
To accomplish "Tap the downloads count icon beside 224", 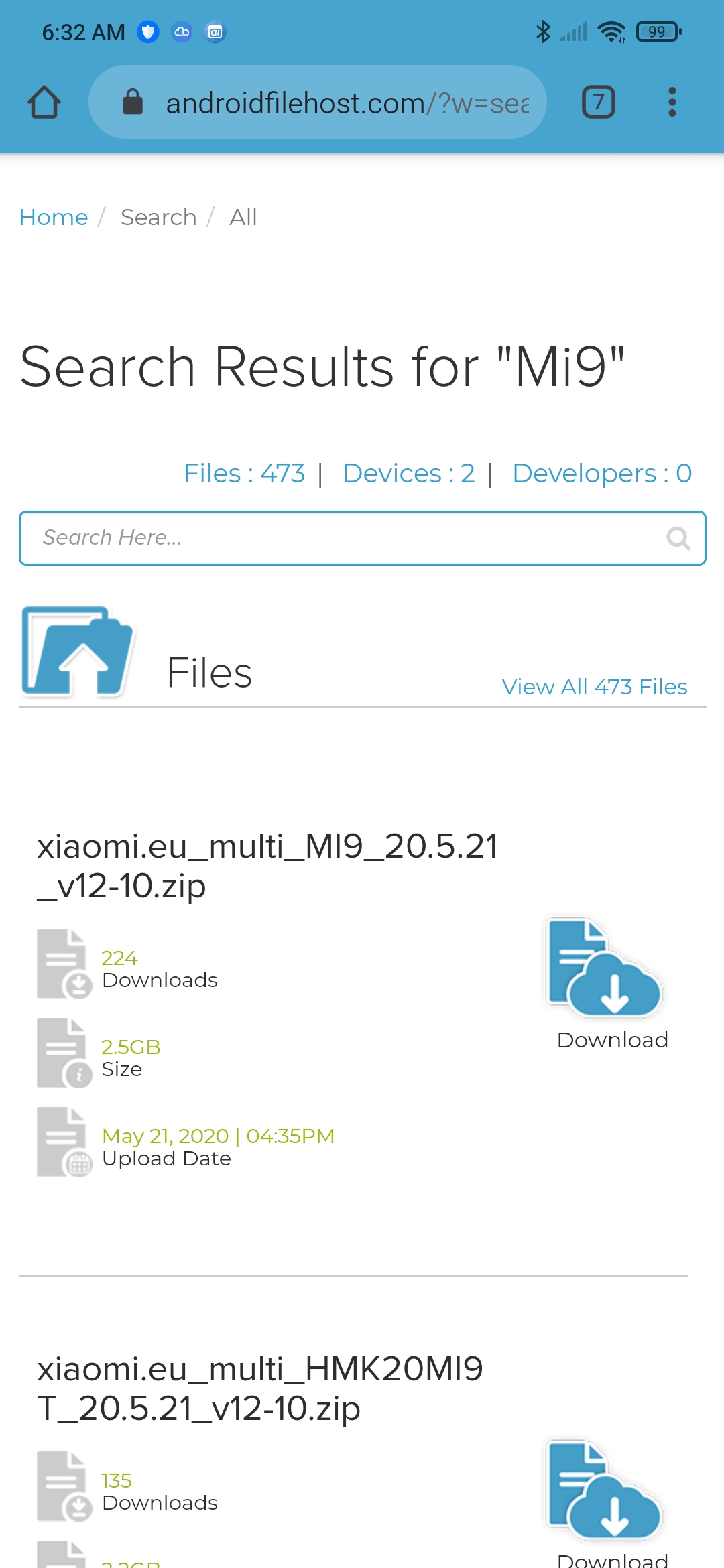I will (x=64, y=964).
